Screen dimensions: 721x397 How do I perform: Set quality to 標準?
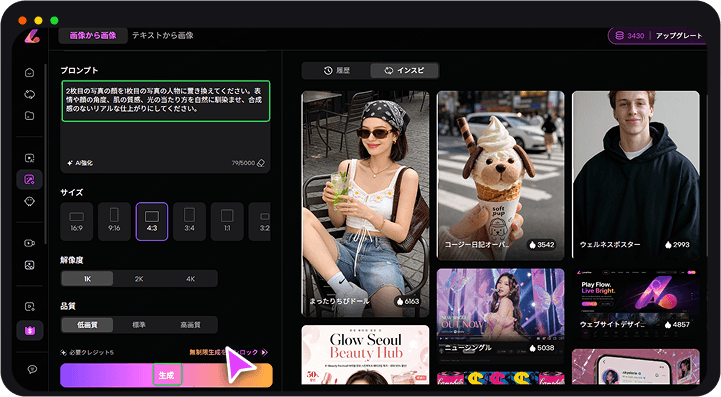[x=139, y=325]
